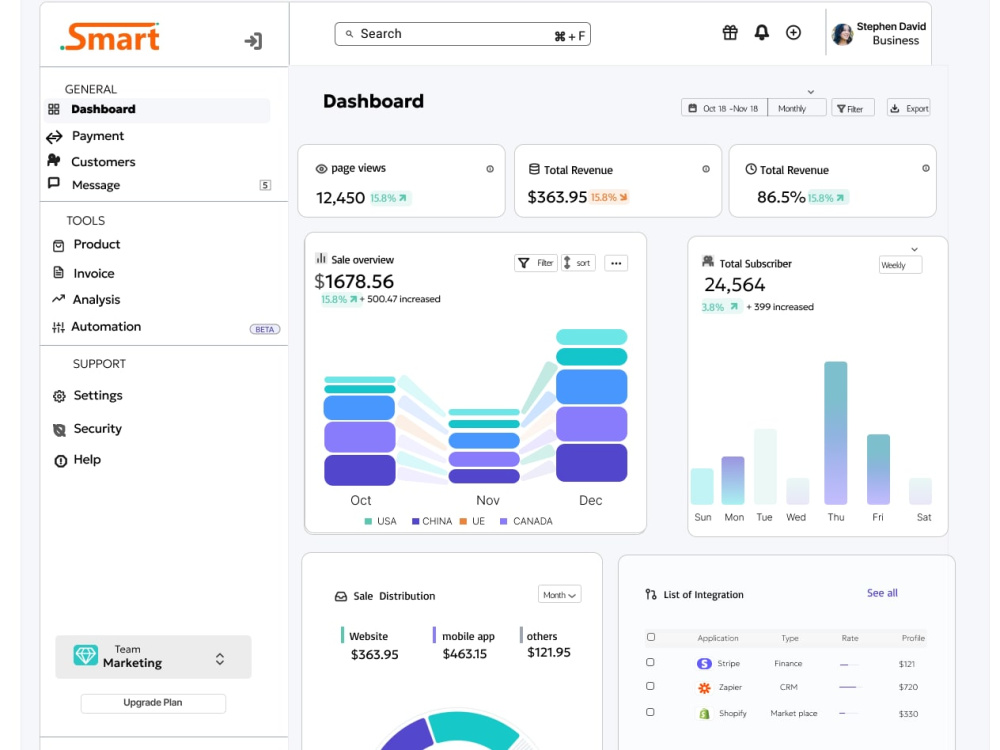Click the search magnifier icon
The height and width of the screenshot is (750, 1000).
(x=349, y=34)
